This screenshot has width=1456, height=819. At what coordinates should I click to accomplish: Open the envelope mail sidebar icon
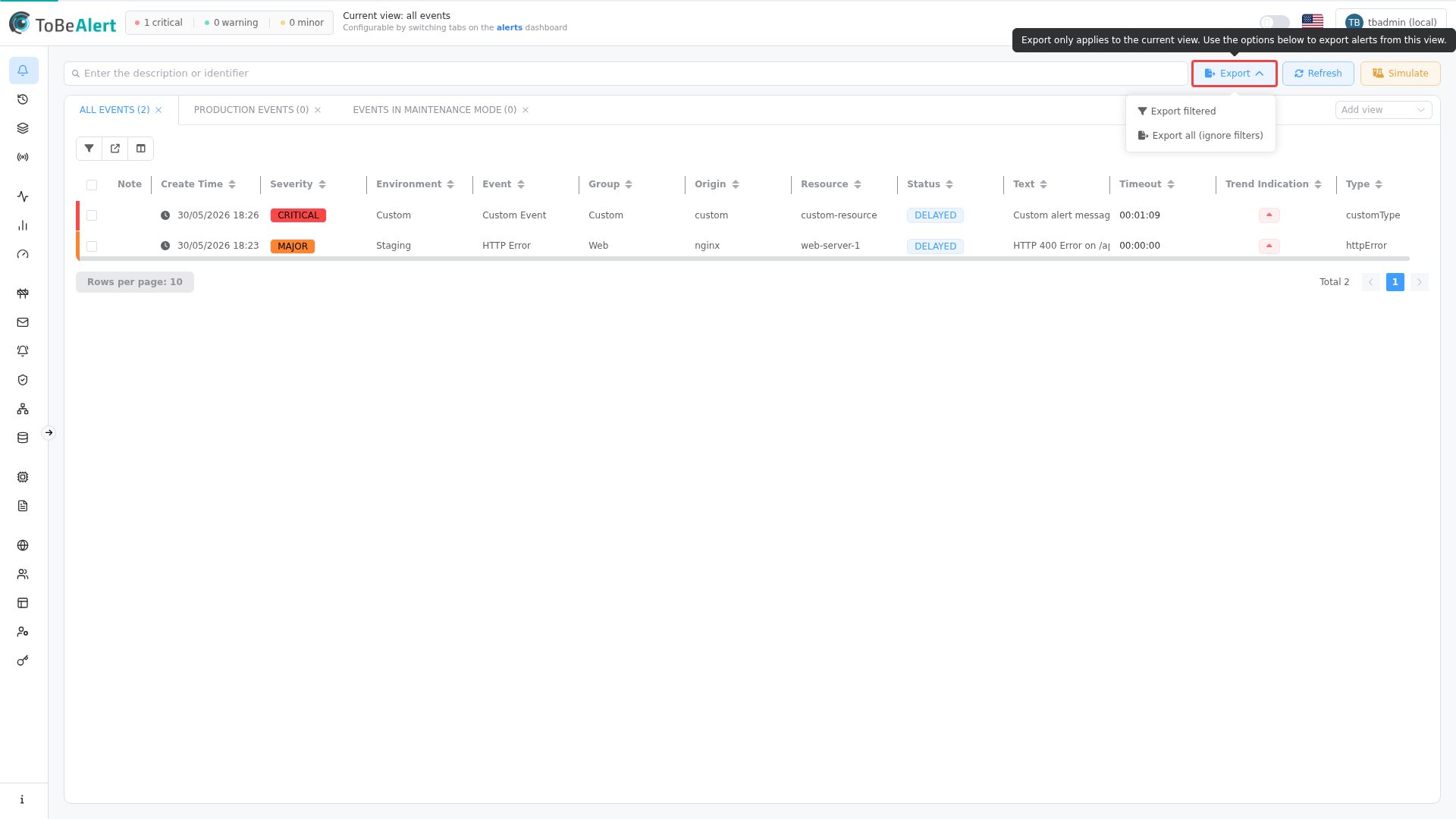[23, 322]
